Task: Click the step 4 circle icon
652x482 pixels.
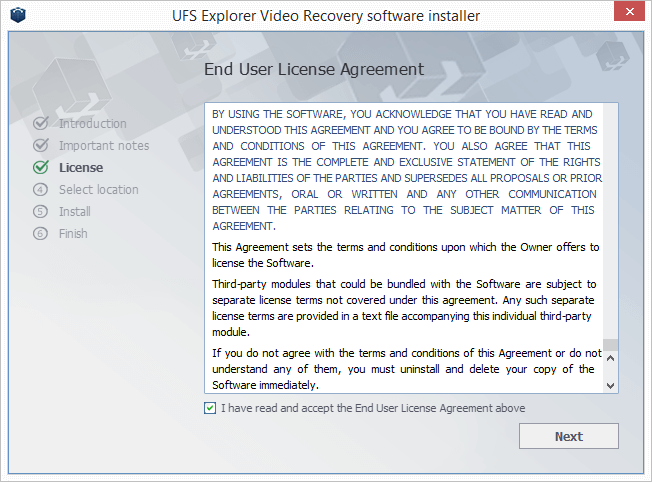Action: (40, 190)
